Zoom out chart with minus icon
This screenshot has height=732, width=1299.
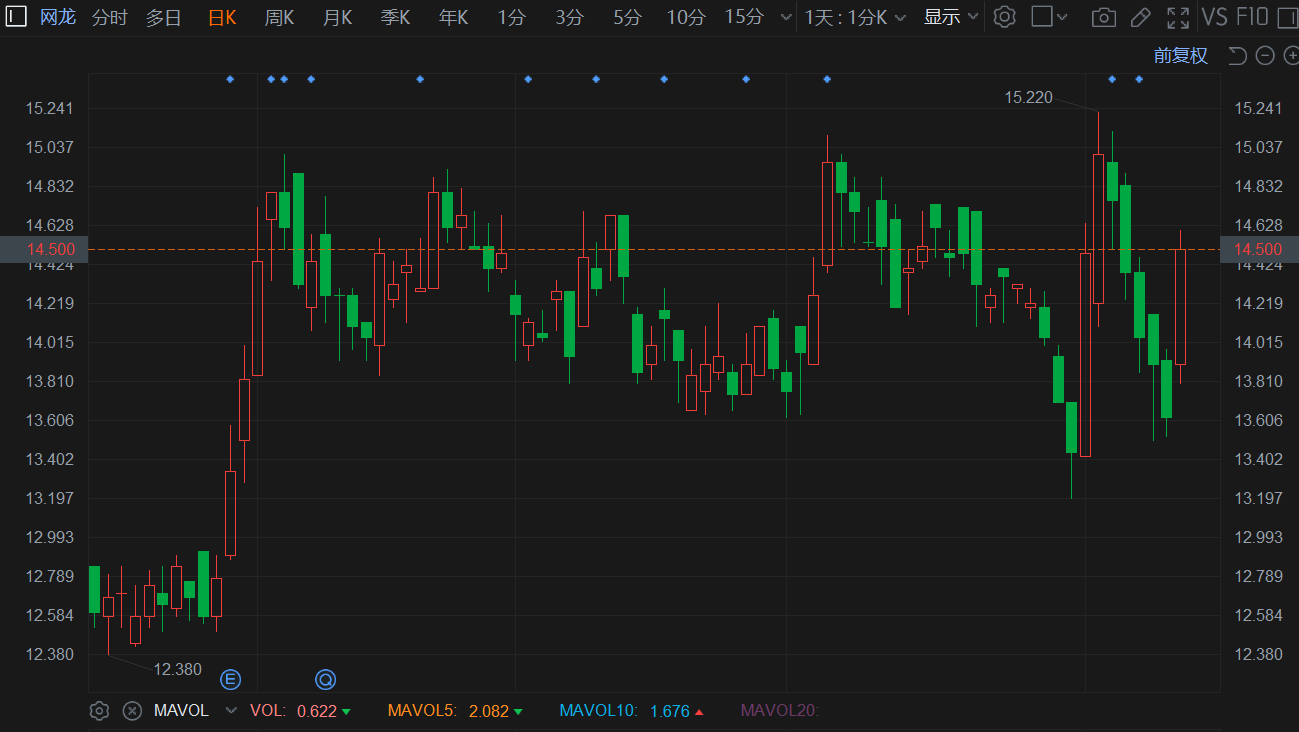(1264, 56)
